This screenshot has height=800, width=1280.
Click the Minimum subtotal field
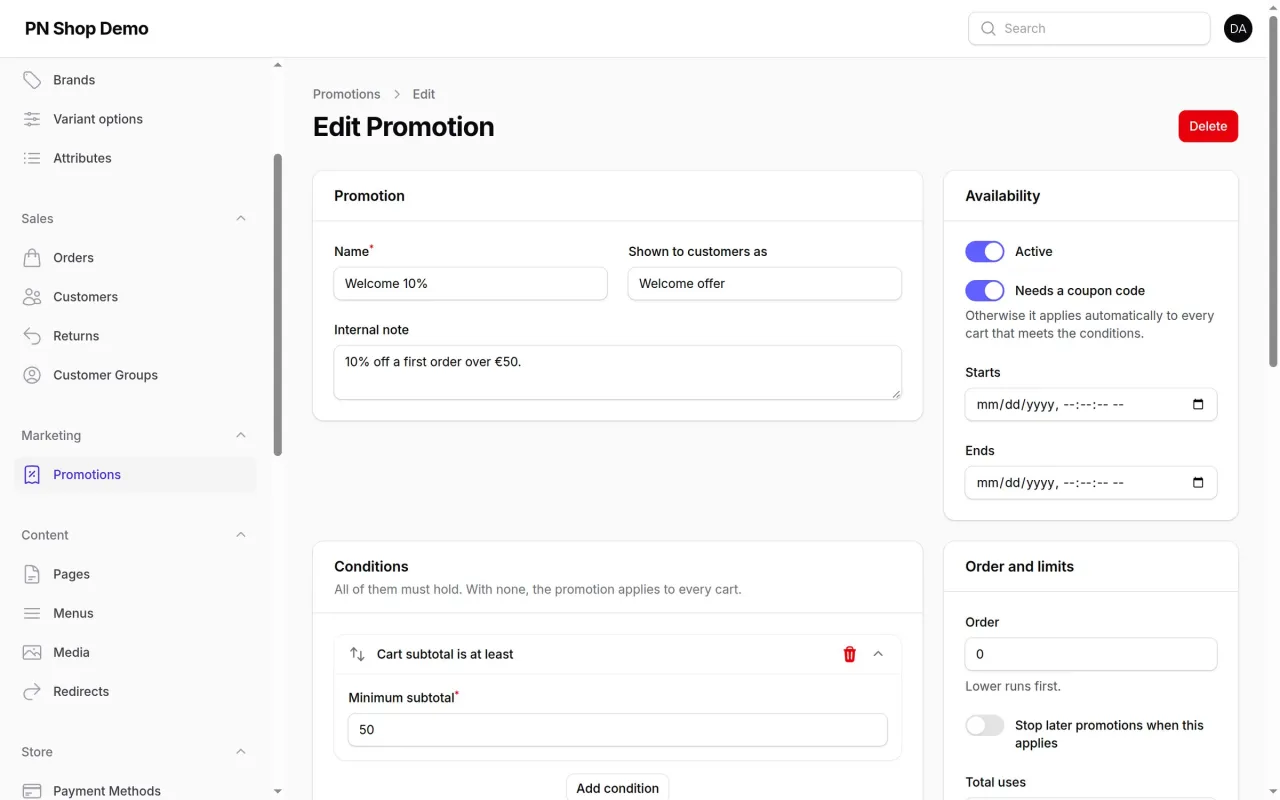click(x=617, y=730)
